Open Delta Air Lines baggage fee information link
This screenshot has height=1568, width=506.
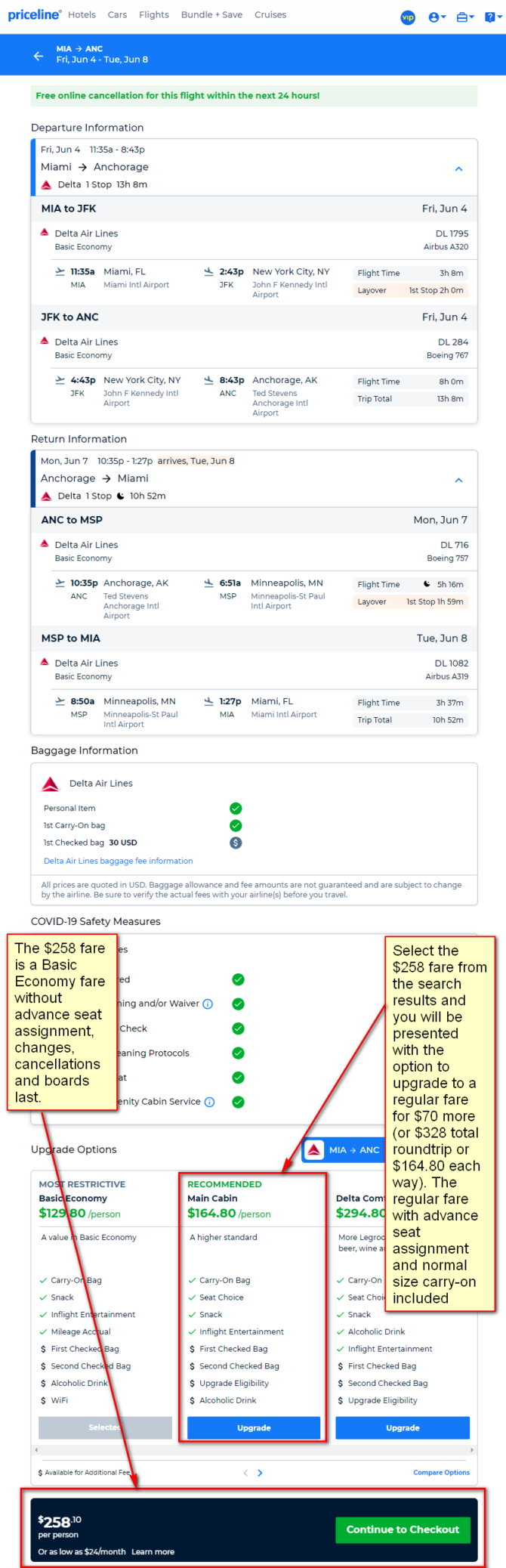point(118,861)
